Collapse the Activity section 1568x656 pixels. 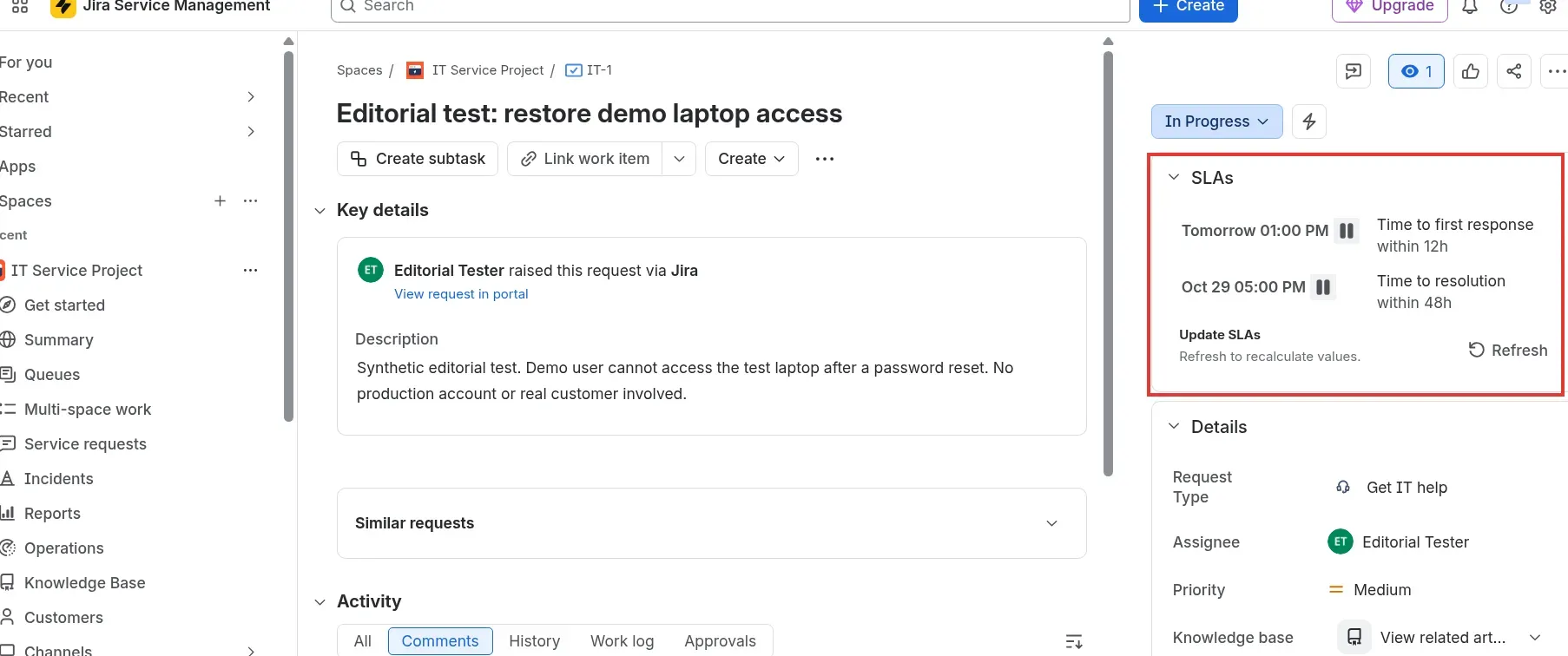320,602
